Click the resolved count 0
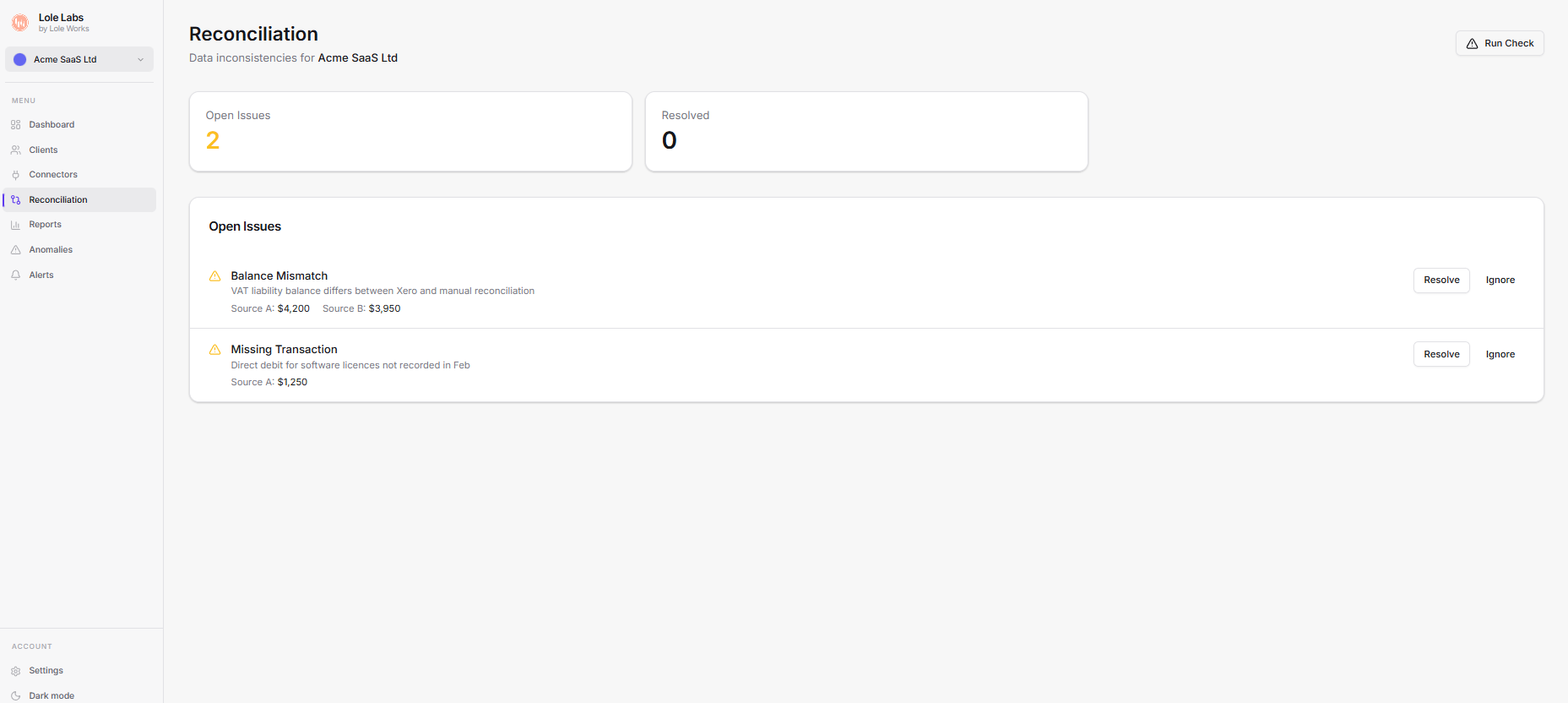Screen dimensions: 1568x703 click(x=670, y=140)
